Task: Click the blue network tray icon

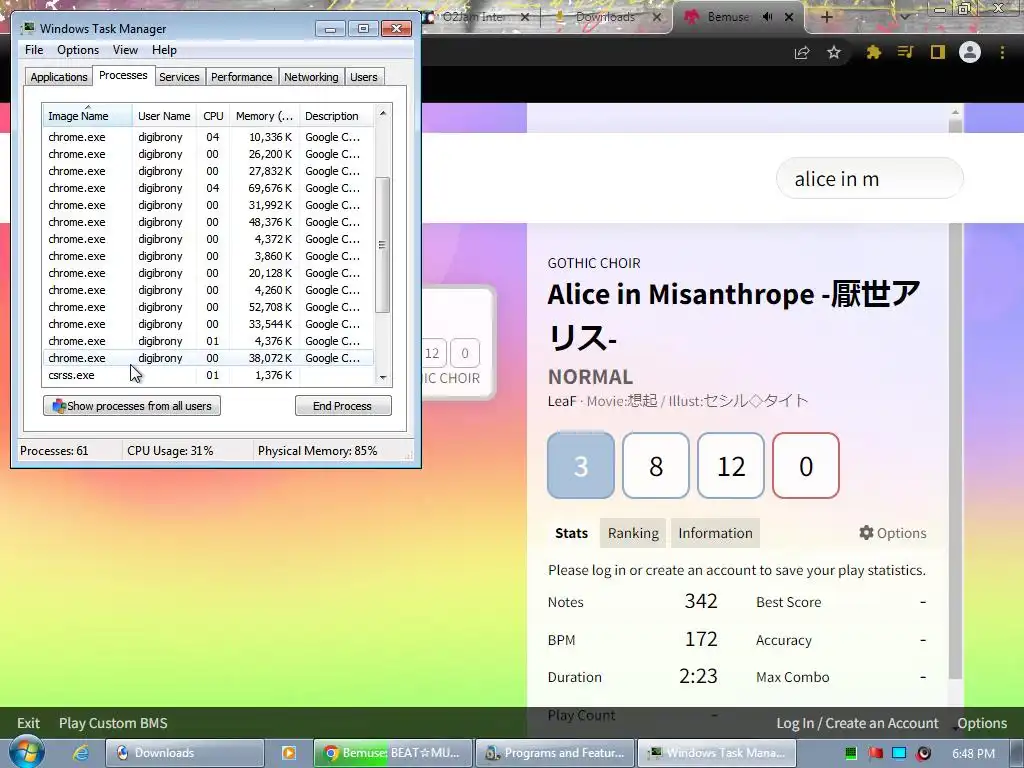Action: point(899,753)
